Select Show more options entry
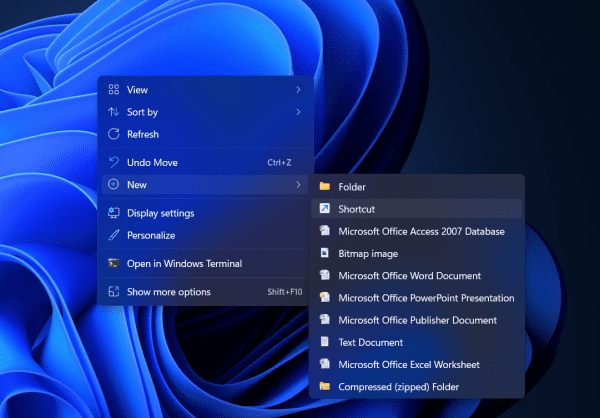Screen dimensions: 600x418 coord(168,292)
